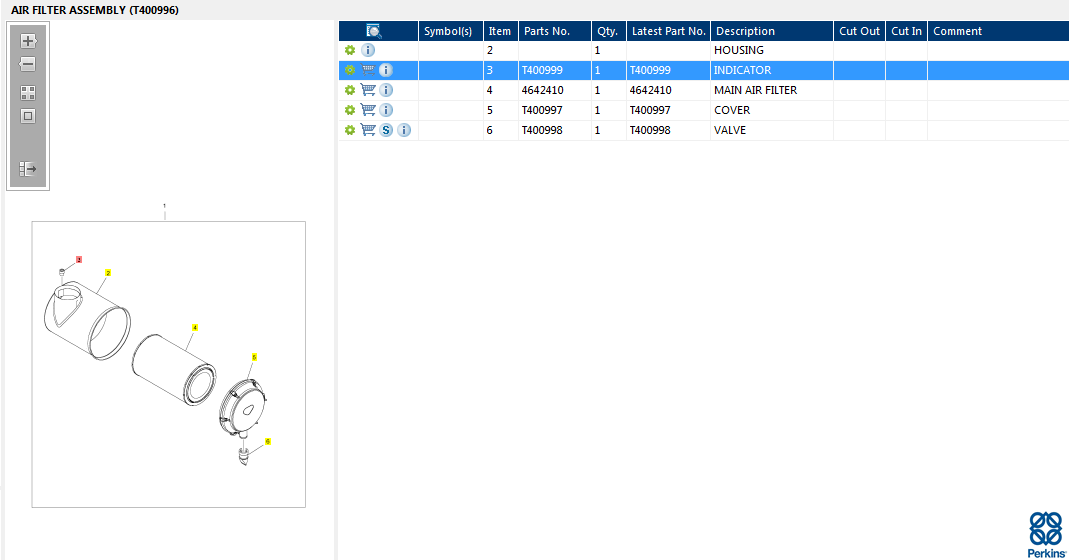This screenshot has width=1069, height=560.
Task: Click latest part number 4642410 cell
Action: 668,90
